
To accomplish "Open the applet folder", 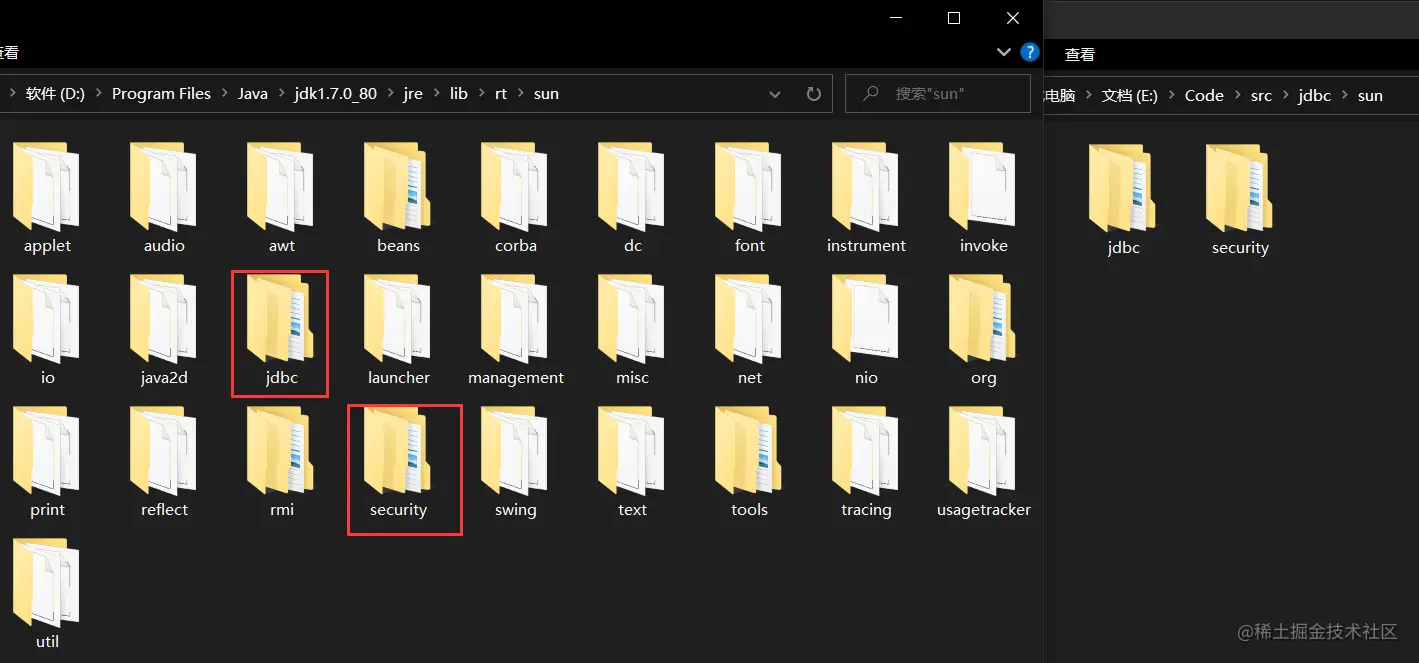I will point(47,198).
